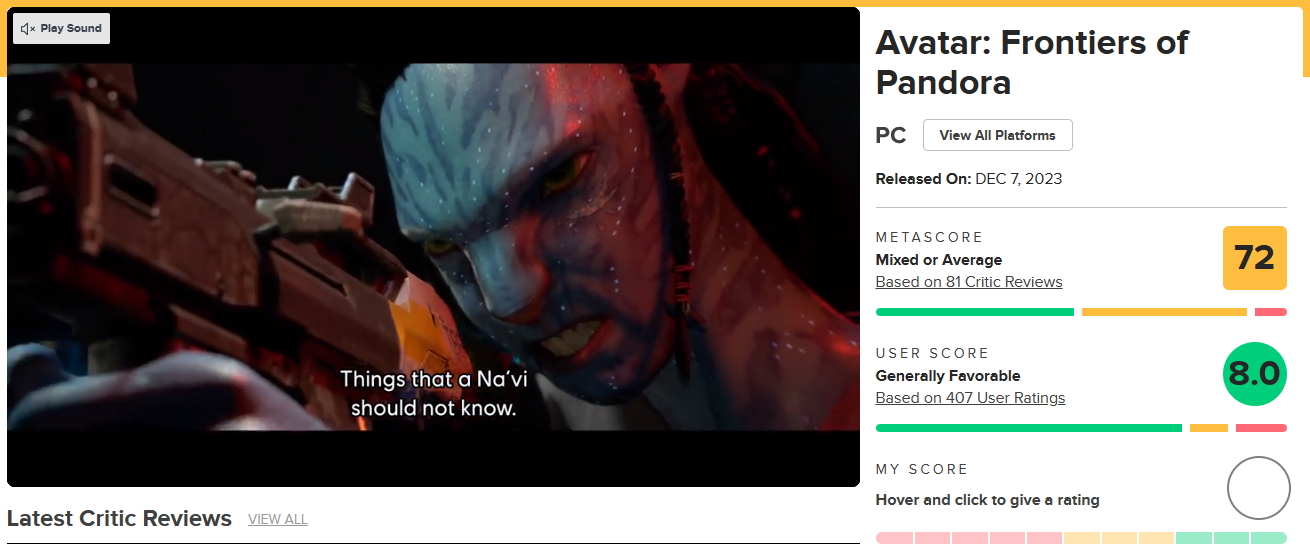Screen dimensions: 1310x555
Task: Click the game trailer video with subtitles
Action: [x=433, y=247]
